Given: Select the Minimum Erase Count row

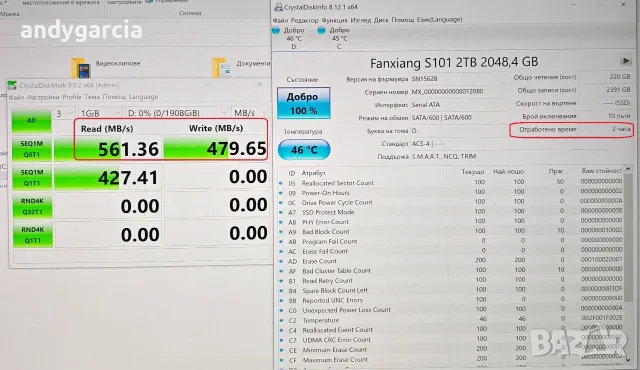Looking at the screenshot, I should 451,350.
